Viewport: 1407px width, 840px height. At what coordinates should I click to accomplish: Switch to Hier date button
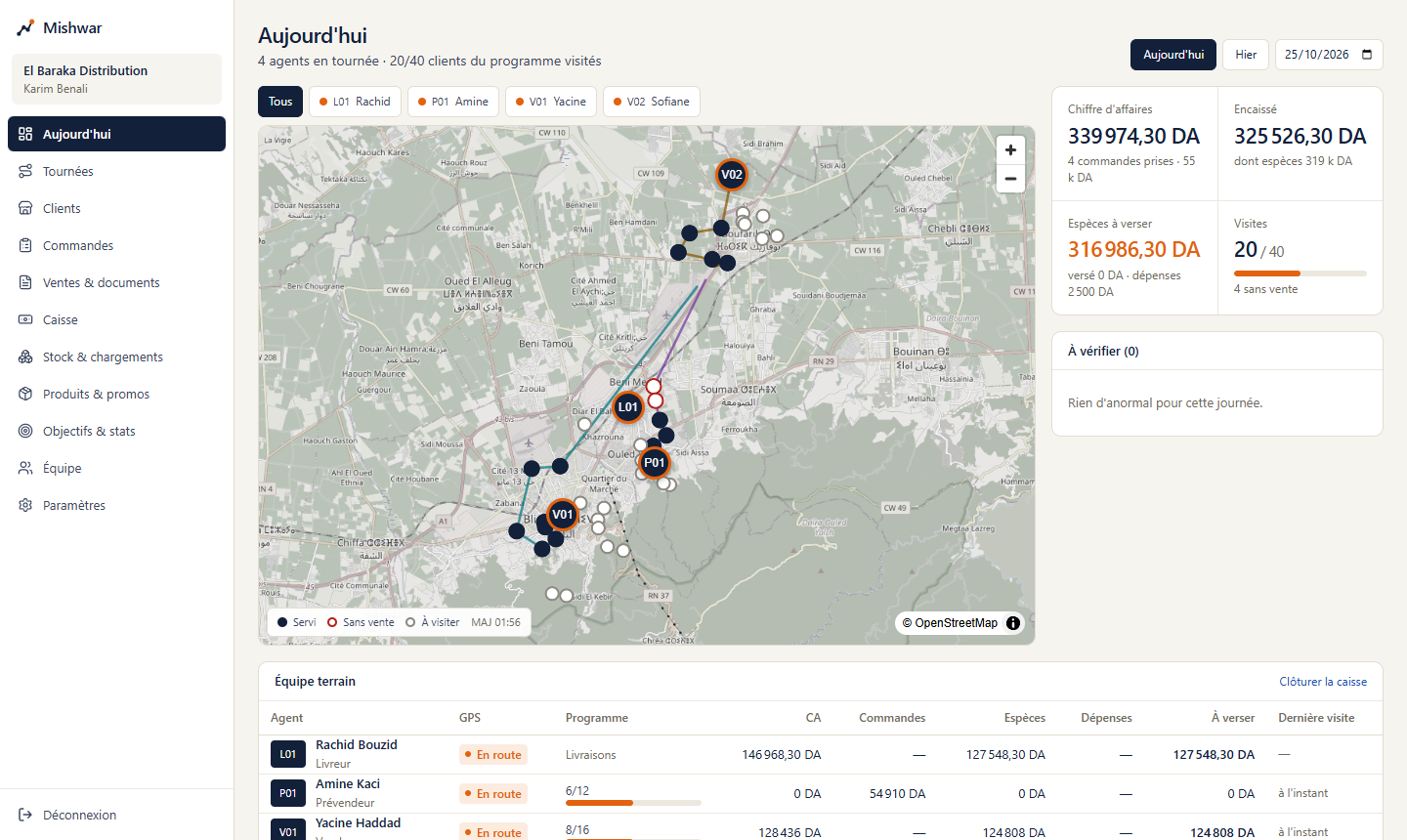(x=1246, y=55)
